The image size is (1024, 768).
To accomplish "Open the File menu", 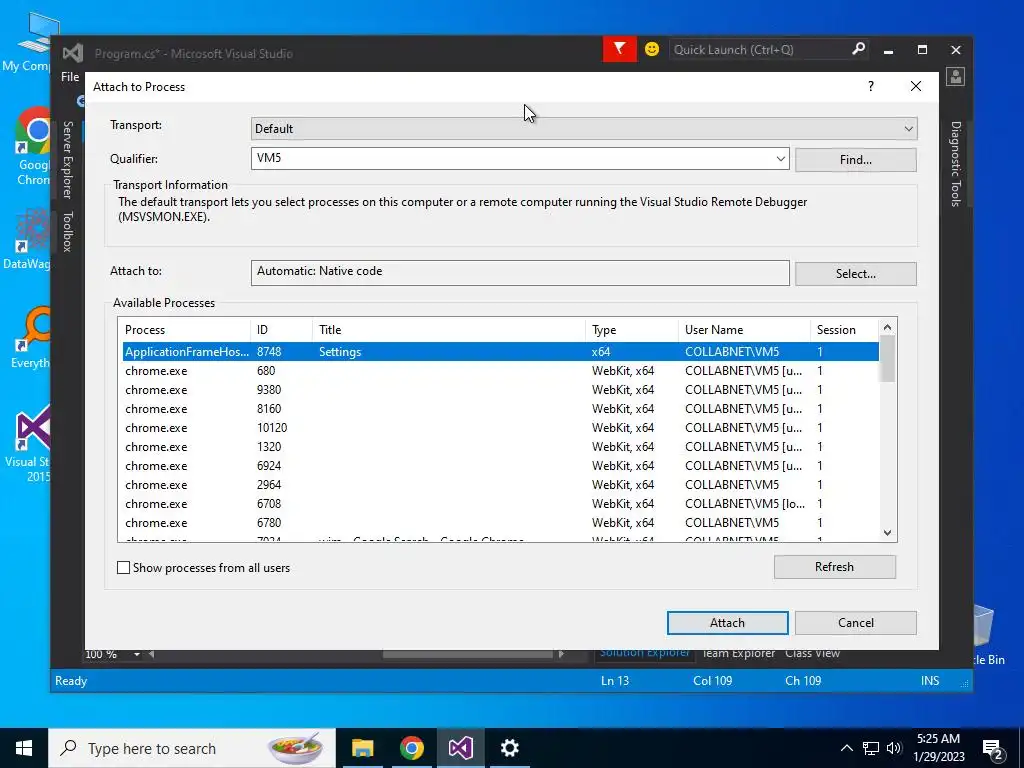I will [x=70, y=76].
